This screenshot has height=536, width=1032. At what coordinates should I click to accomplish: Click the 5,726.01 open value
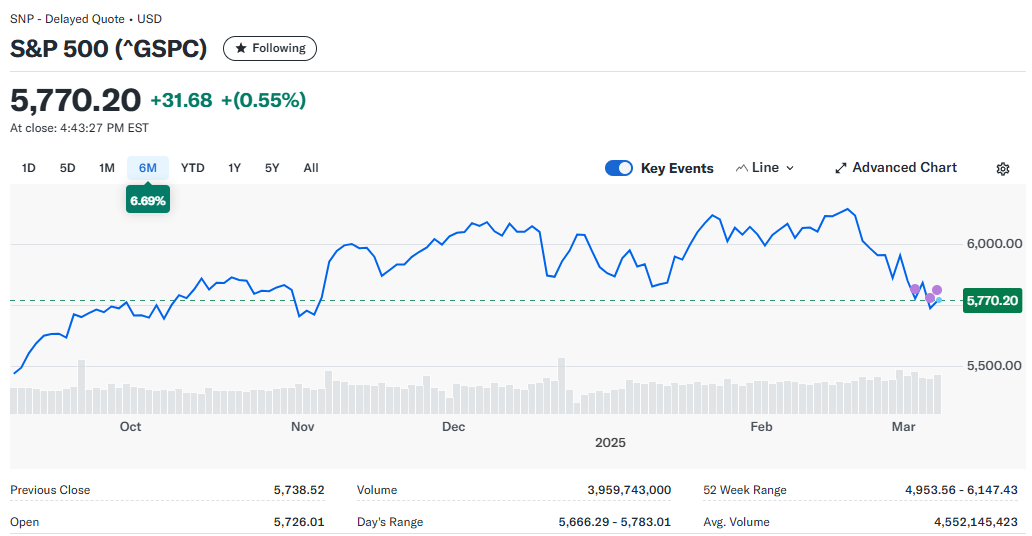[299, 522]
